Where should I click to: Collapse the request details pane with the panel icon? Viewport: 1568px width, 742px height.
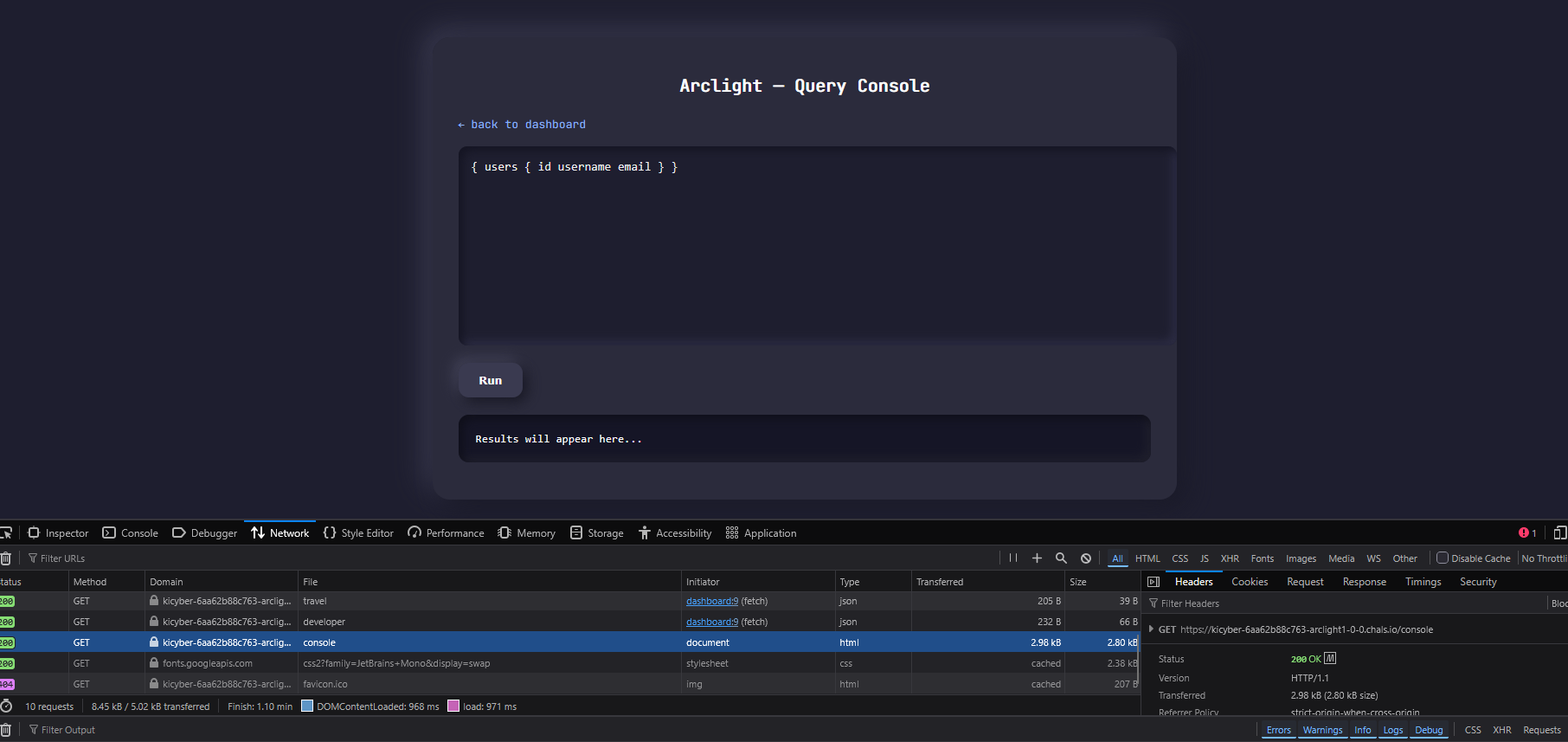(x=1154, y=582)
